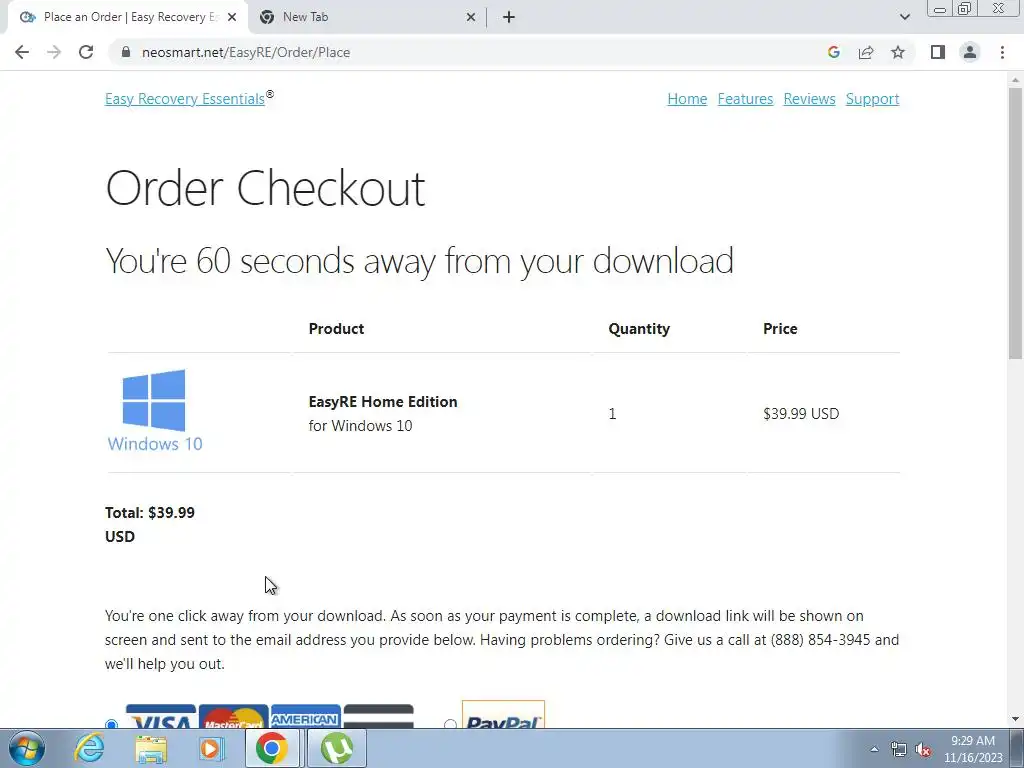This screenshot has height=768, width=1024.
Task: Click the Windows 10 product logo
Action: coord(155,411)
